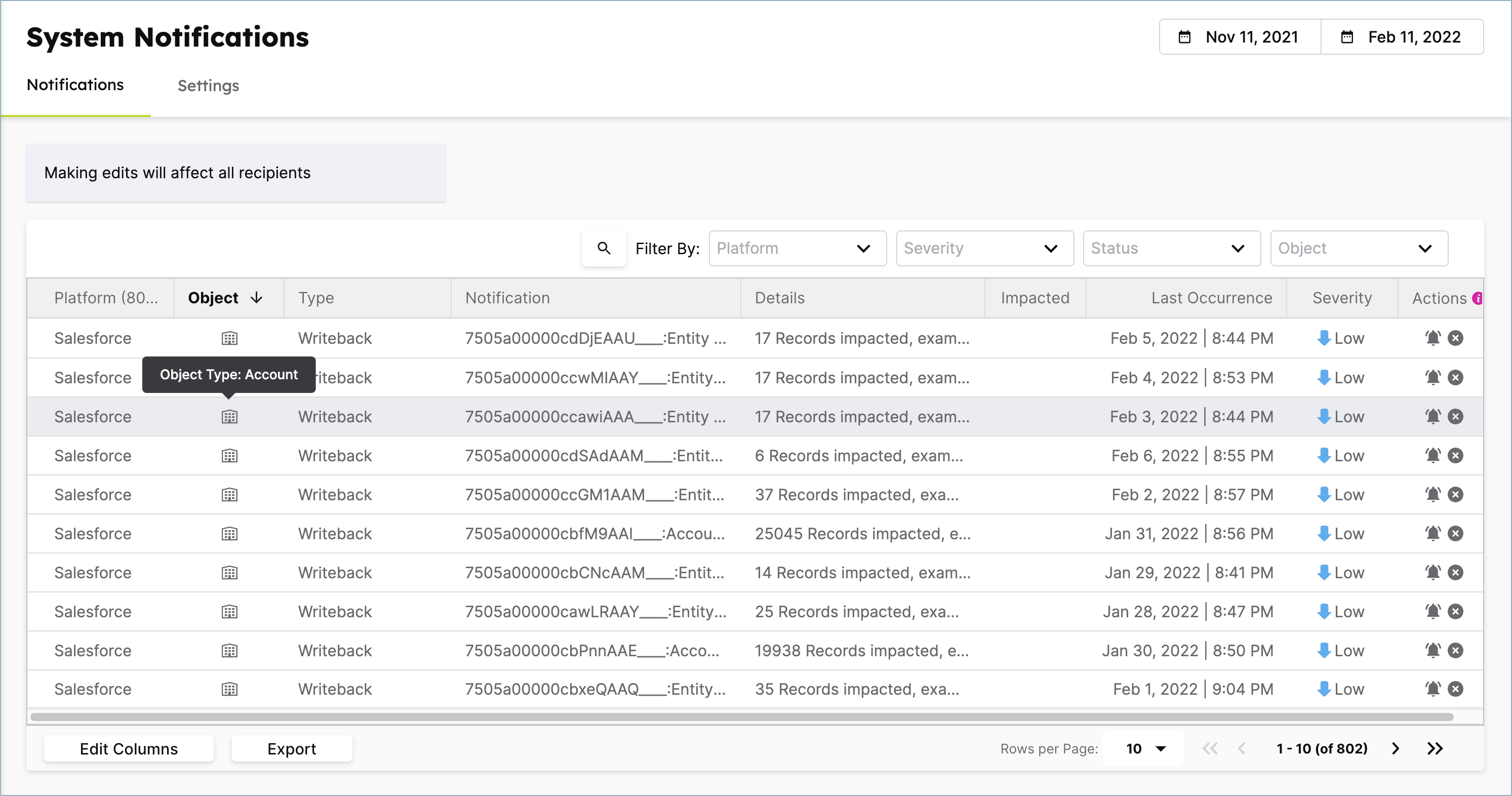Click bell icon in Feb 1, 2022 row
Image resolution: width=1512 pixels, height=796 pixels.
1433,689
